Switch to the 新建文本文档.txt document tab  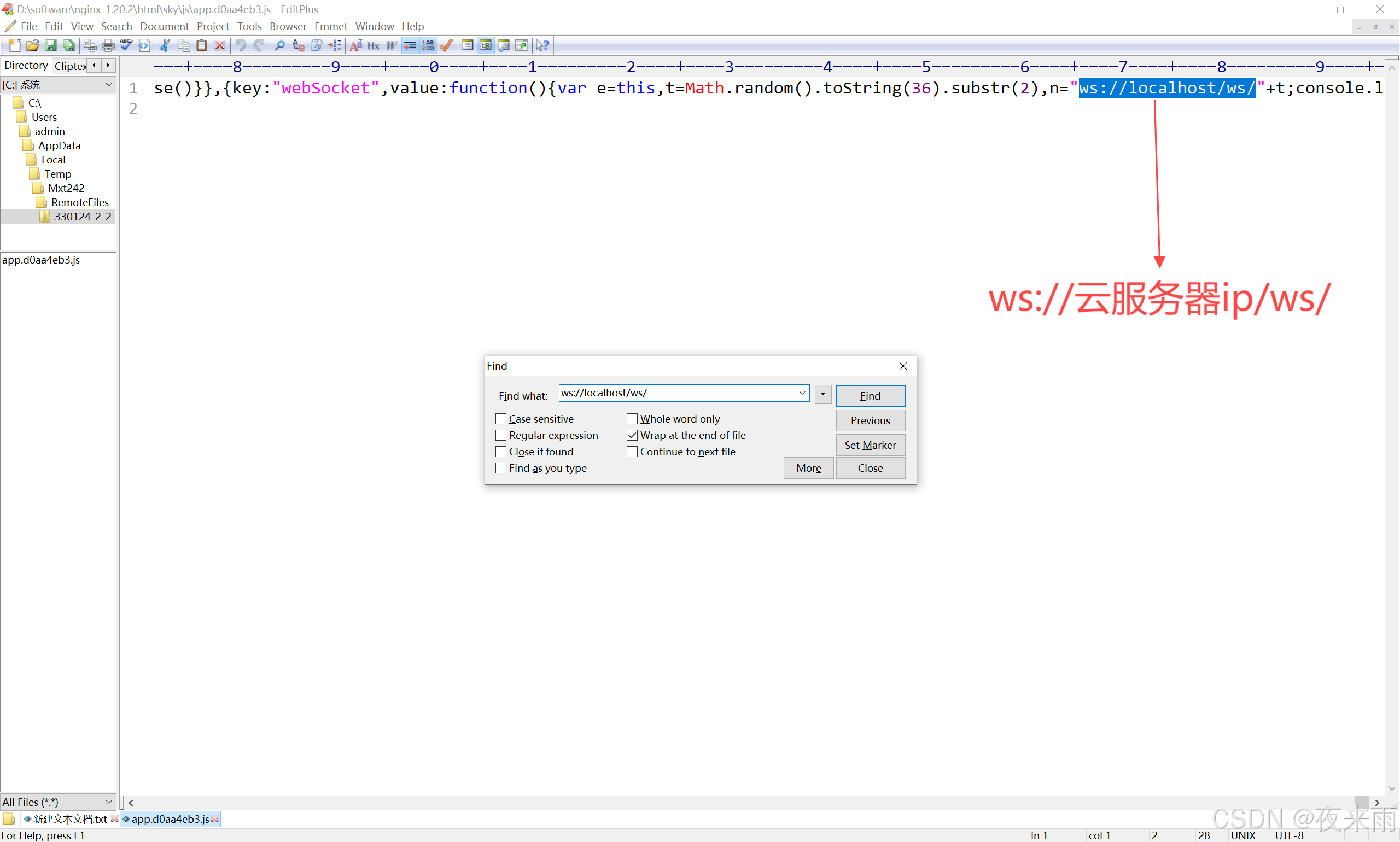[69, 818]
